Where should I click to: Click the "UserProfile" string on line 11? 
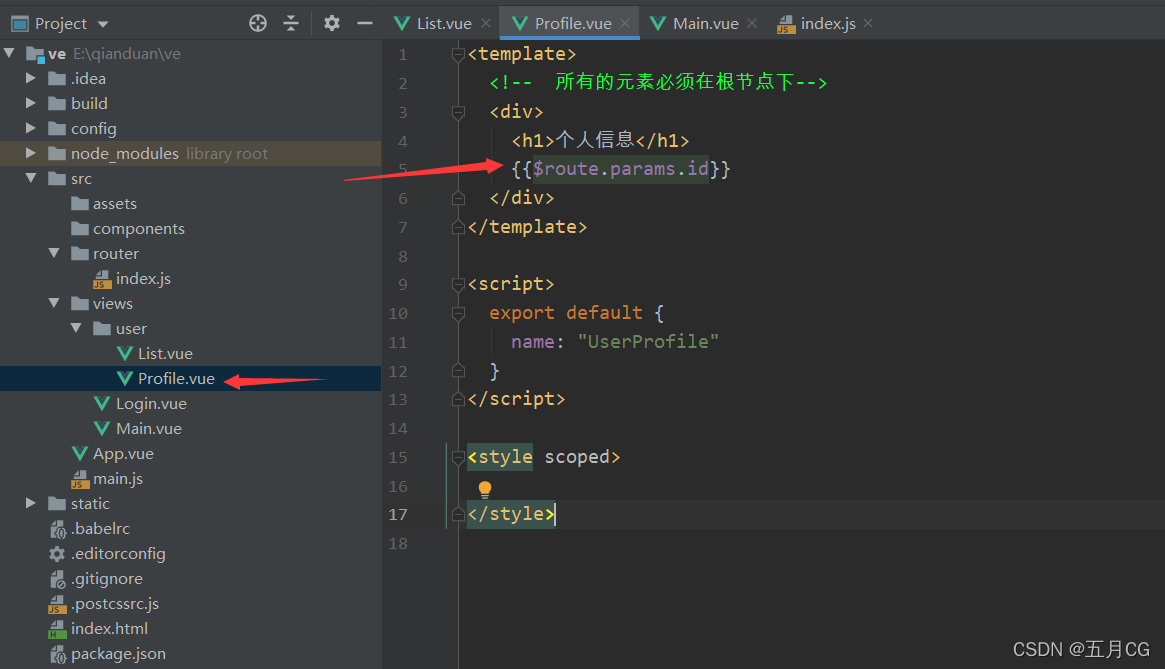648,342
